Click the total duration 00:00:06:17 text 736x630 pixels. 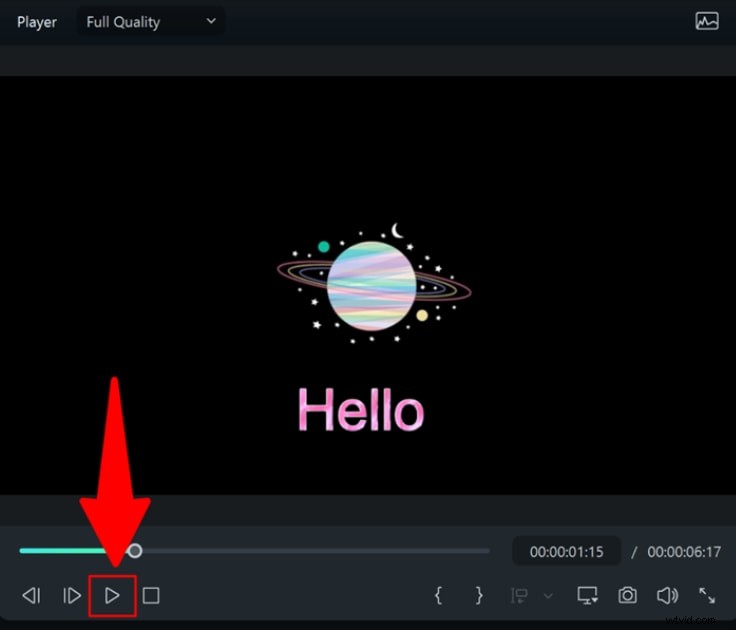click(x=684, y=552)
